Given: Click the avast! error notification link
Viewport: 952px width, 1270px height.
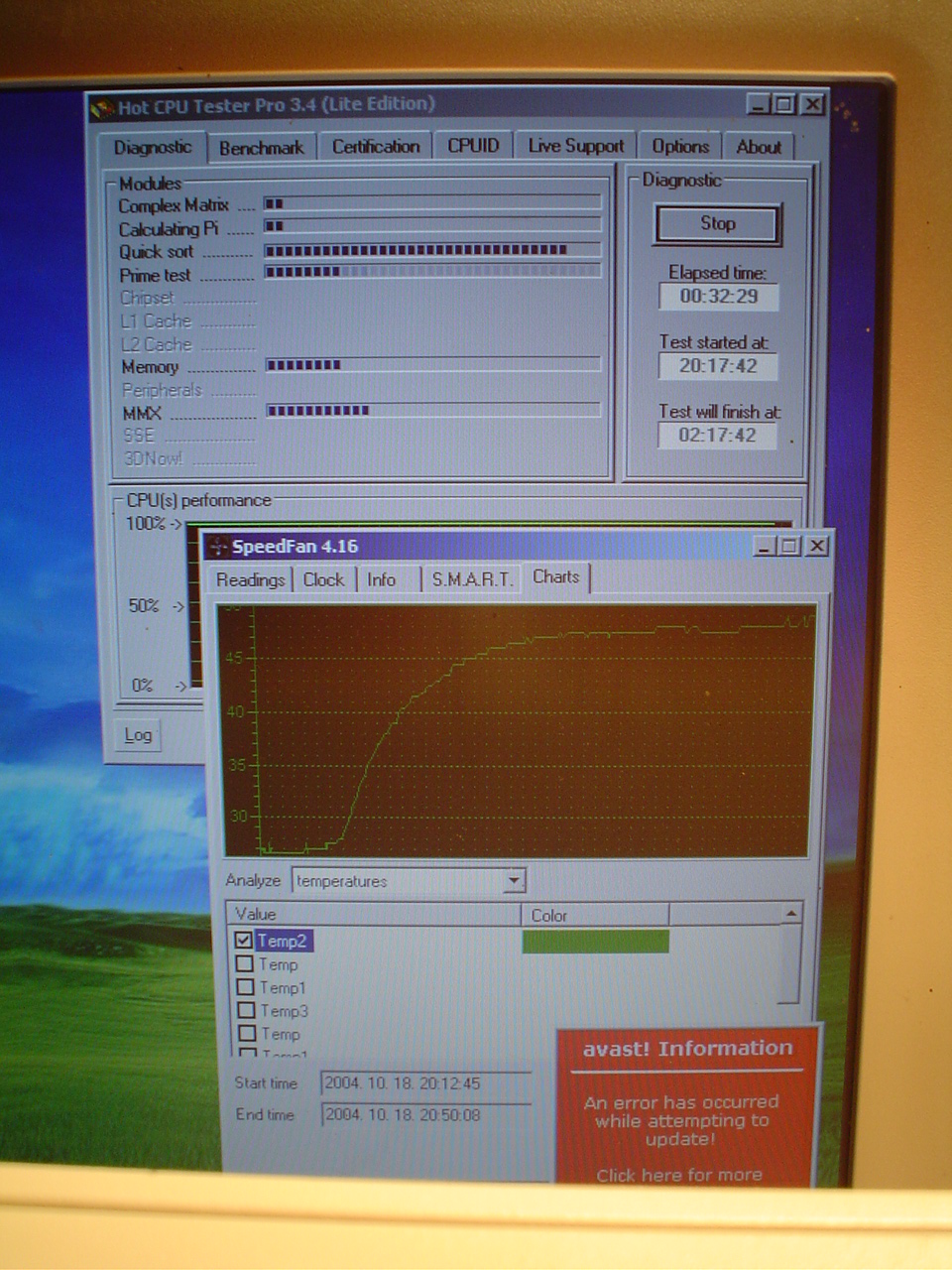Looking at the screenshot, I should 679,1175.
